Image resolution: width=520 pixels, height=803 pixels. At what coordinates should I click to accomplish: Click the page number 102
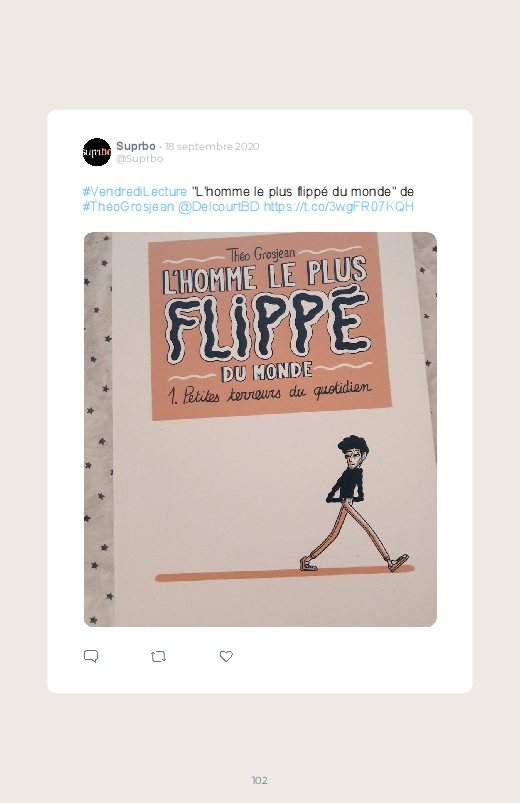point(260,780)
